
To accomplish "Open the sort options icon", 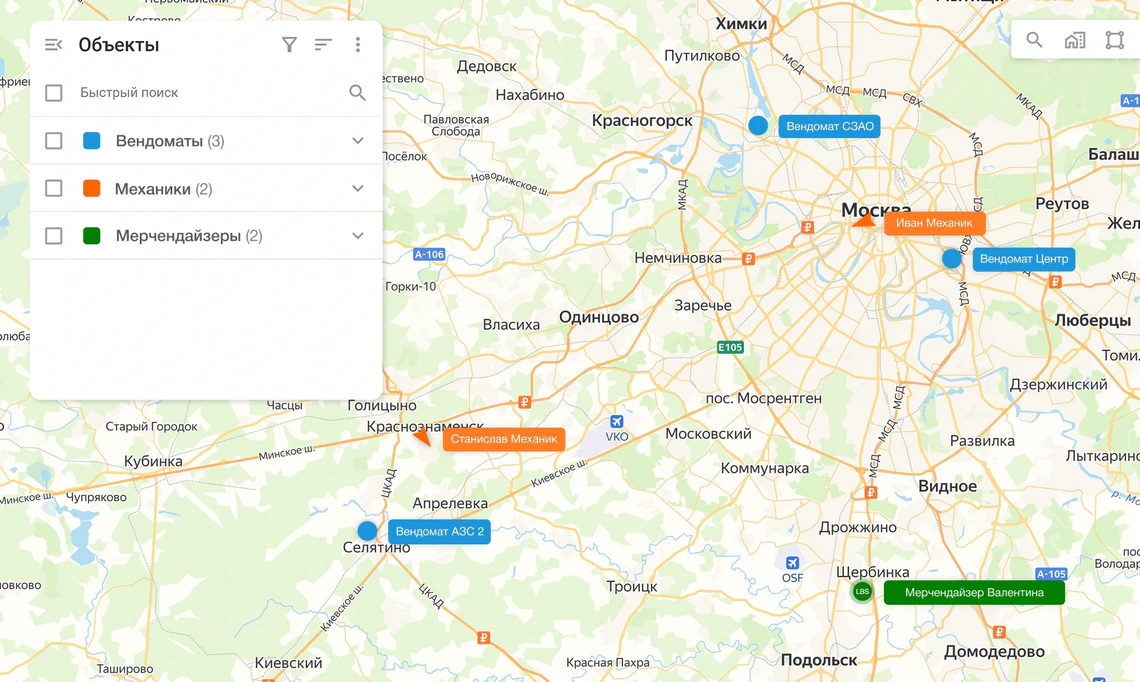I will tap(323, 45).
